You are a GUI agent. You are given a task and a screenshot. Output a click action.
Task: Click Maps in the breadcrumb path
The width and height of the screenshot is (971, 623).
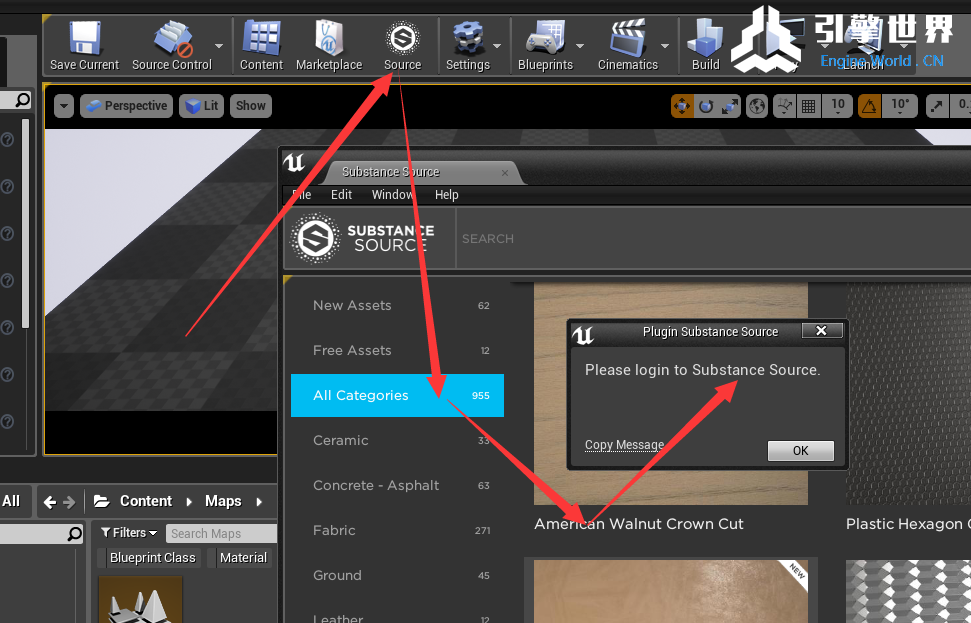tap(223, 501)
